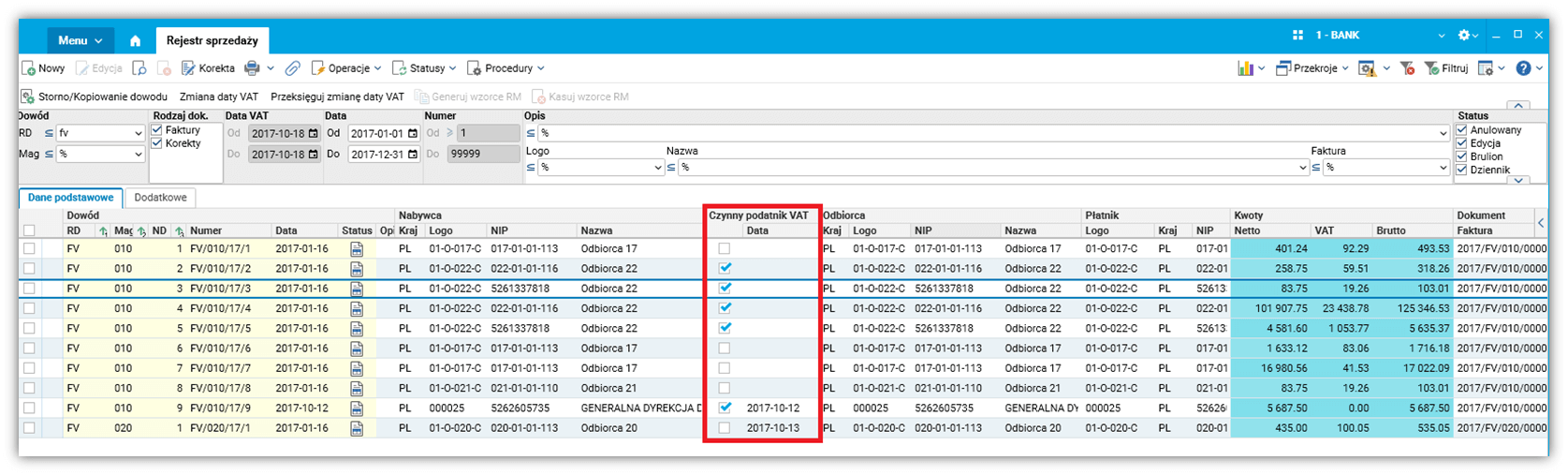Tick row selection checkbox for FV/010/17/4
Screen dimensions: 1568x475
click(x=29, y=308)
